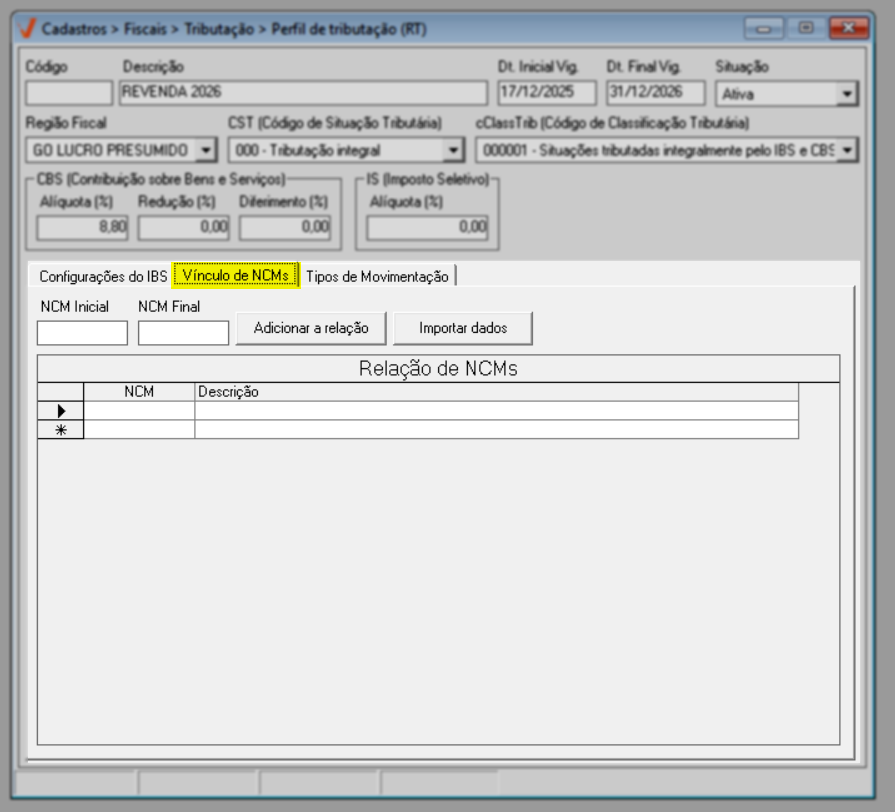Select the new row asterisk indicator

point(61,430)
